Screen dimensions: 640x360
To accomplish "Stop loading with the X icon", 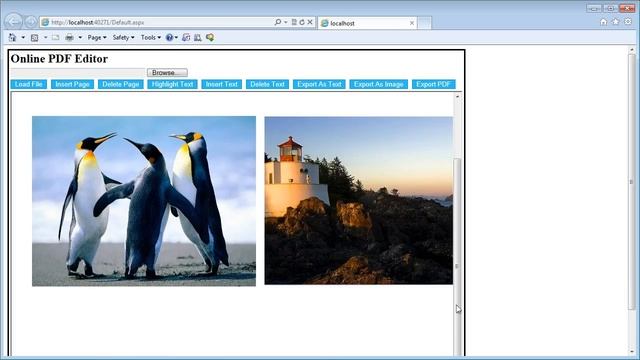I will [310, 22].
